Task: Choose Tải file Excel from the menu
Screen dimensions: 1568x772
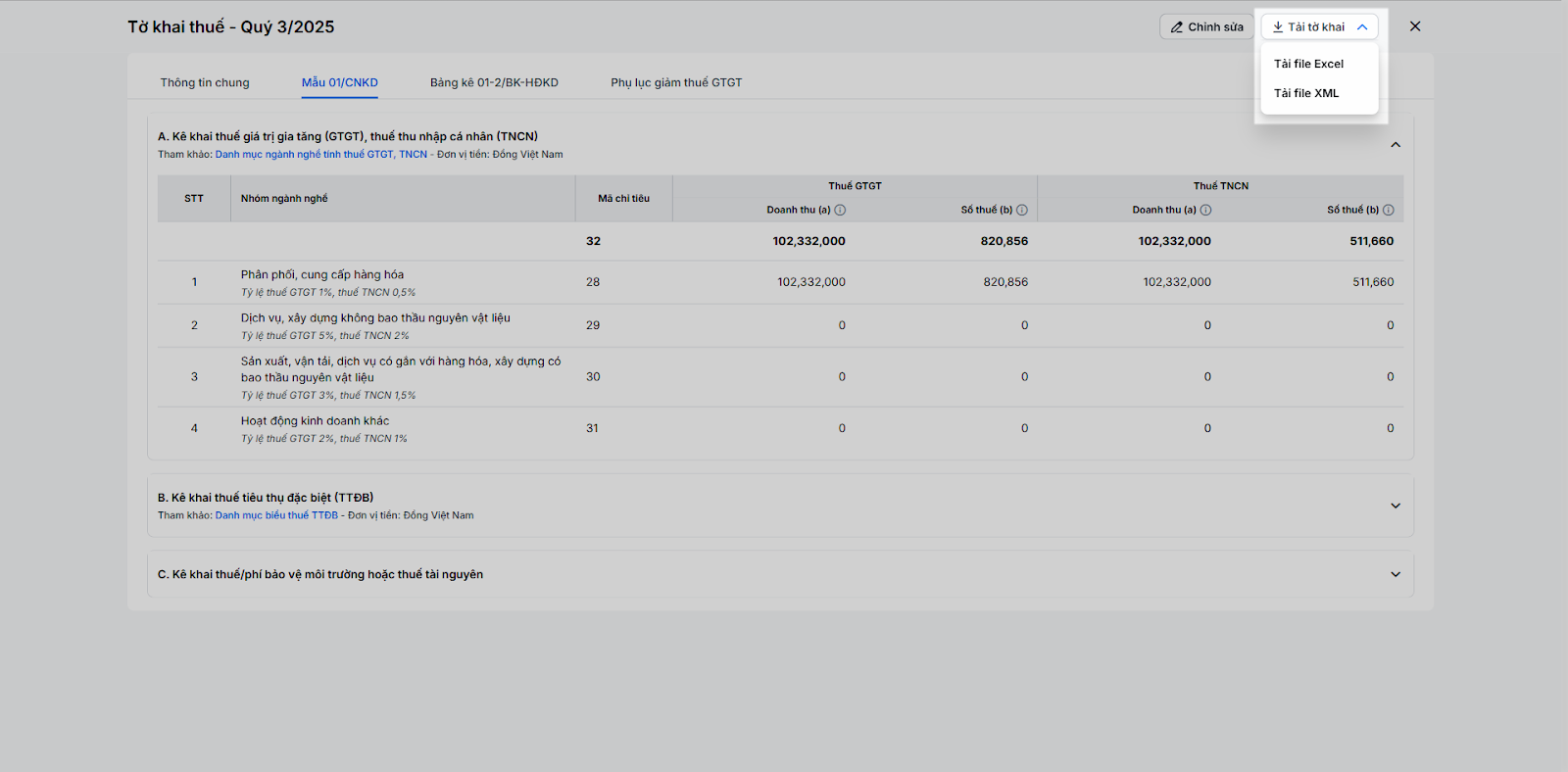Action: [1308, 64]
